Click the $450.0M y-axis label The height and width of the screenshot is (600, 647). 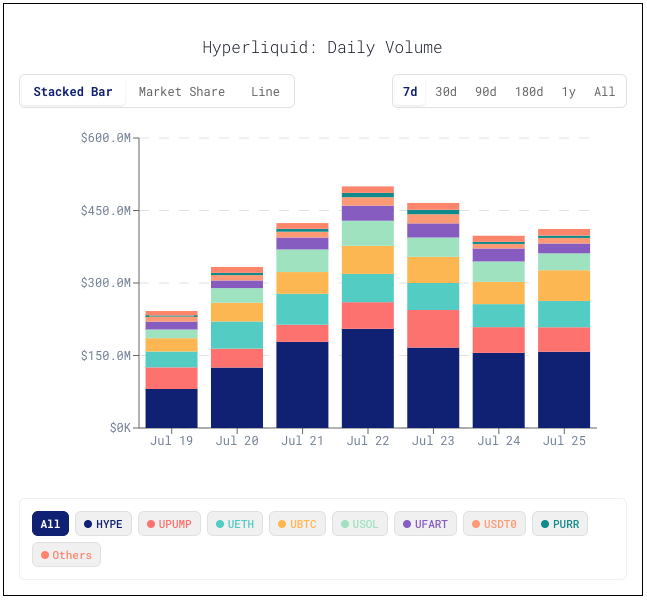106,210
